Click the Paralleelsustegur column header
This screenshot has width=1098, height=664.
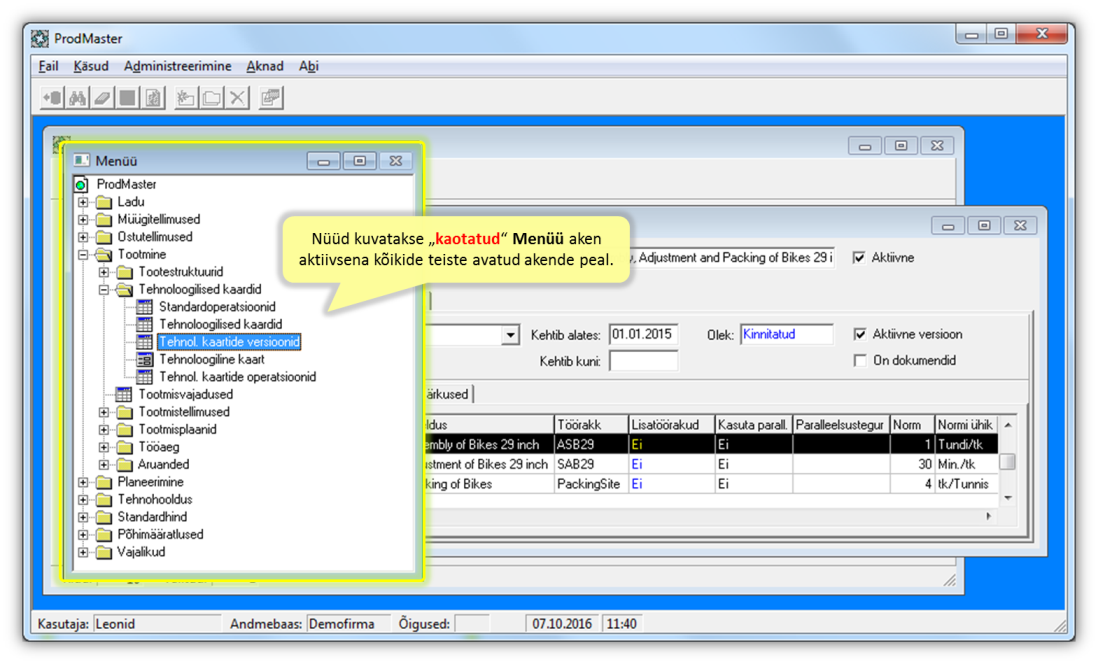(x=841, y=424)
